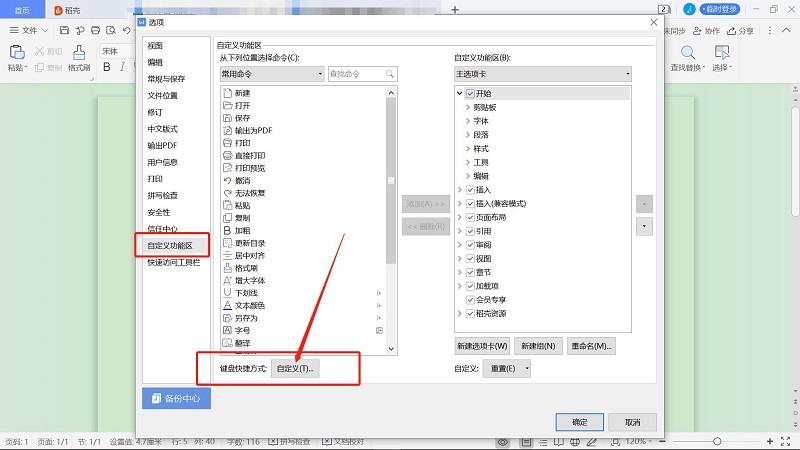The width and height of the screenshot is (800, 450).
Task: Expand the 样式 group
Action: click(x=468, y=148)
